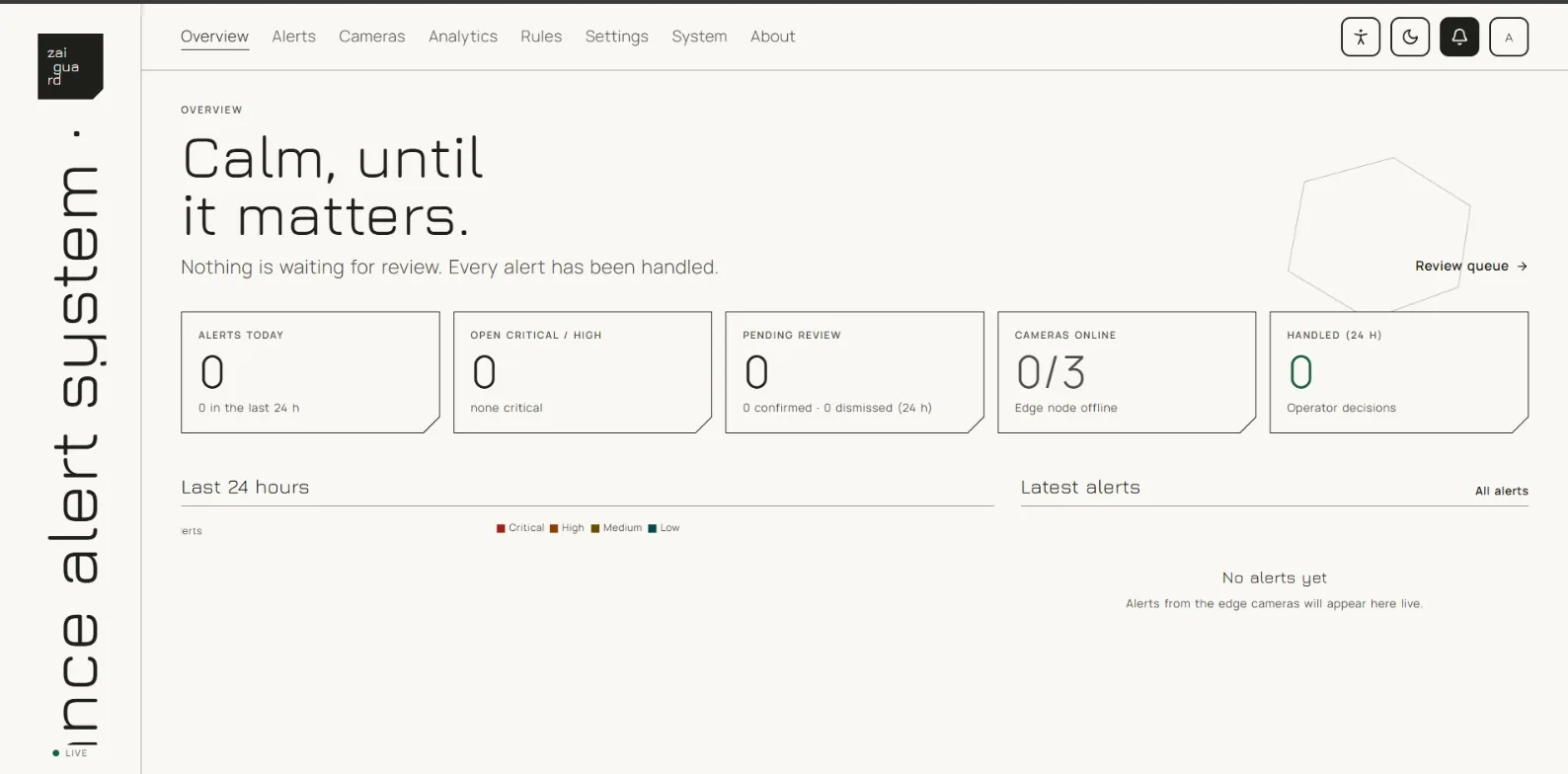Open the Cameras Online card
This screenshot has width=1568, height=774.
click(1127, 372)
